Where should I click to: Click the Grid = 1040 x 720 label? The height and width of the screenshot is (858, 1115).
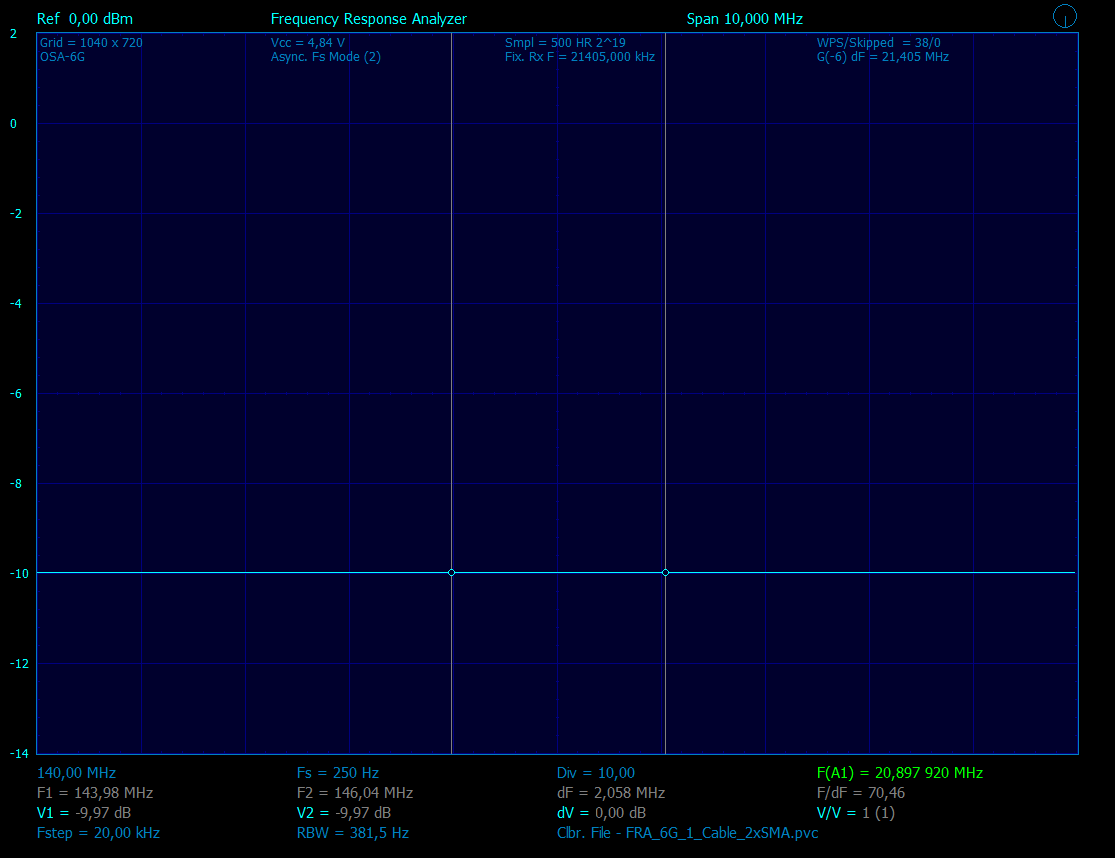click(x=90, y=43)
